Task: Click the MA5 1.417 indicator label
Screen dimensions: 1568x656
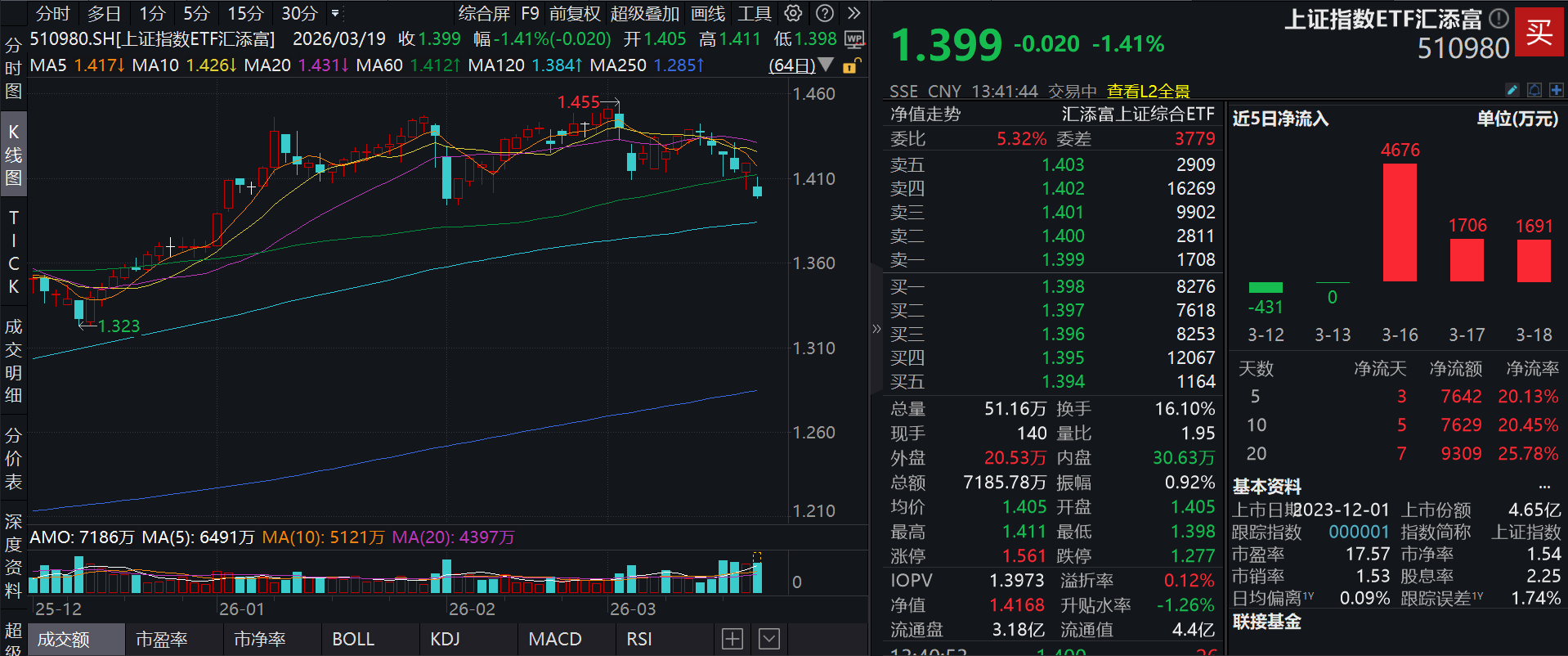Action: click(x=78, y=65)
